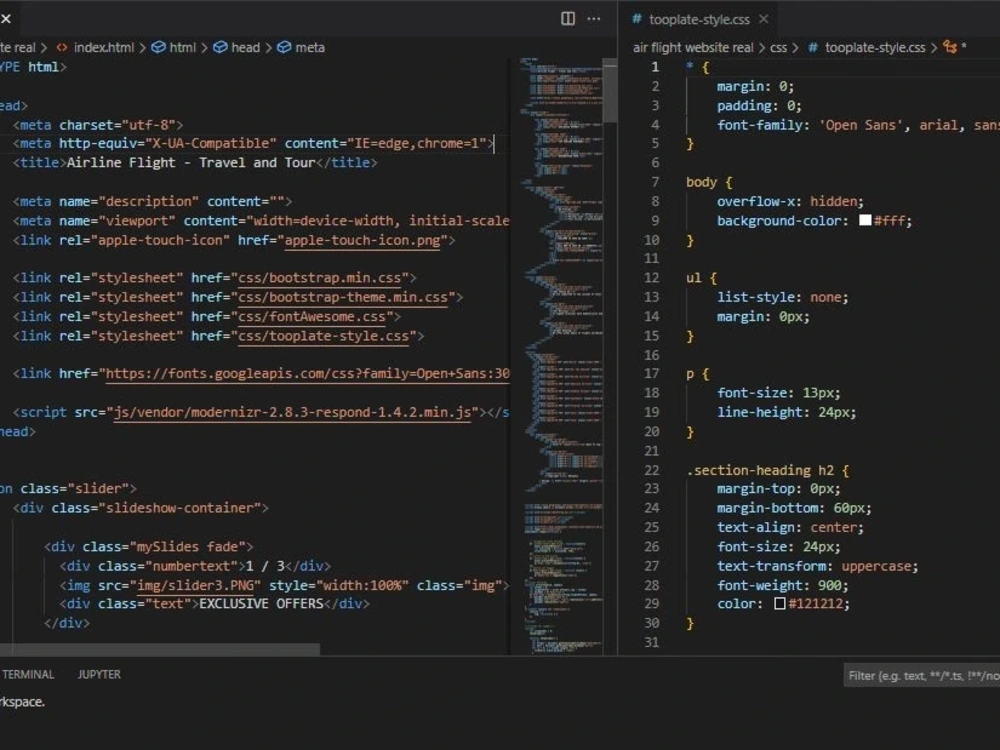Click the HTML editor minimap
This screenshot has width=1000, height=750.
point(559,355)
